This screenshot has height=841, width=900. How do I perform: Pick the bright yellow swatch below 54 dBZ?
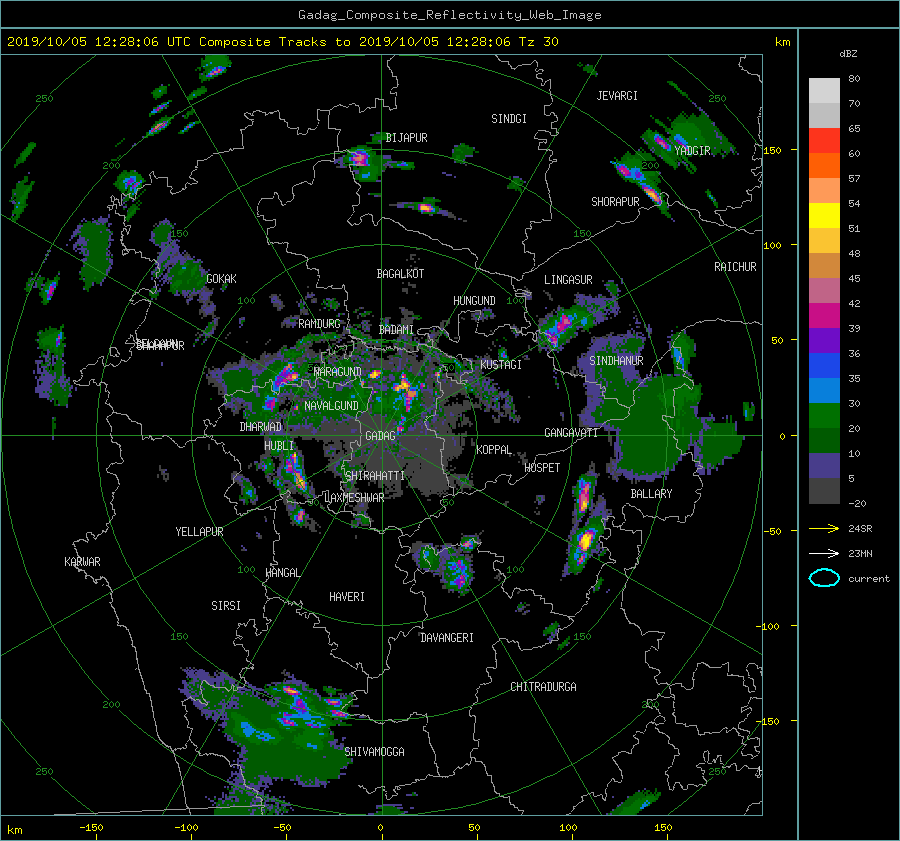coord(824,215)
